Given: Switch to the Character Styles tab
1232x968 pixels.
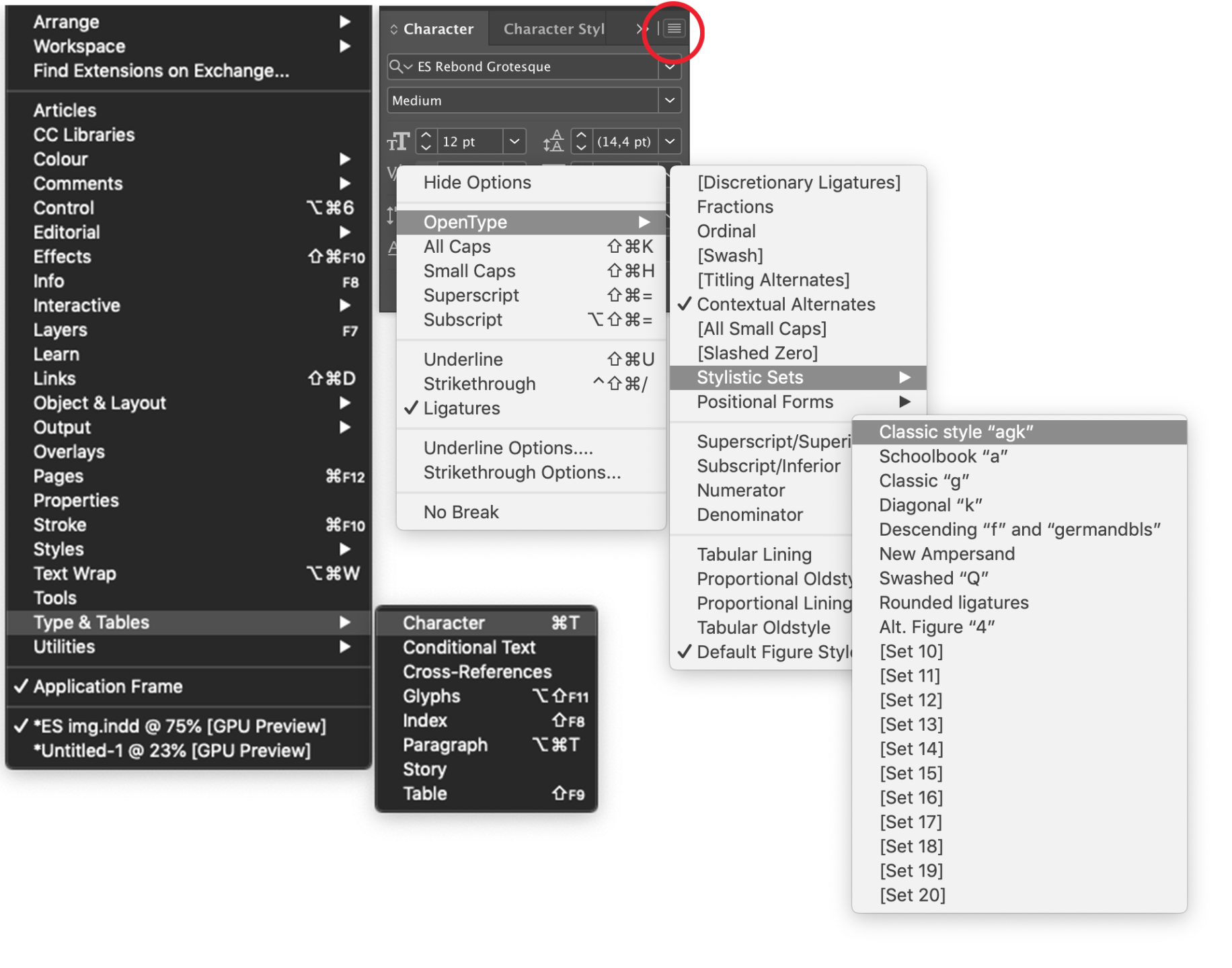Looking at the screenshot, I should [x=553, y=29].
